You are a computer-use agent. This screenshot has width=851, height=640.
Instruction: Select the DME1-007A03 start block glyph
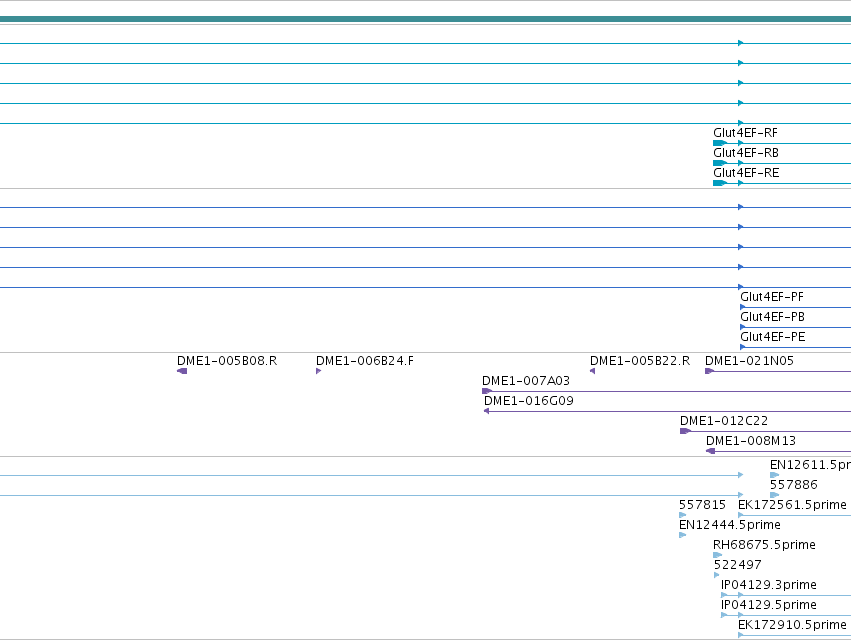[487, 391]
